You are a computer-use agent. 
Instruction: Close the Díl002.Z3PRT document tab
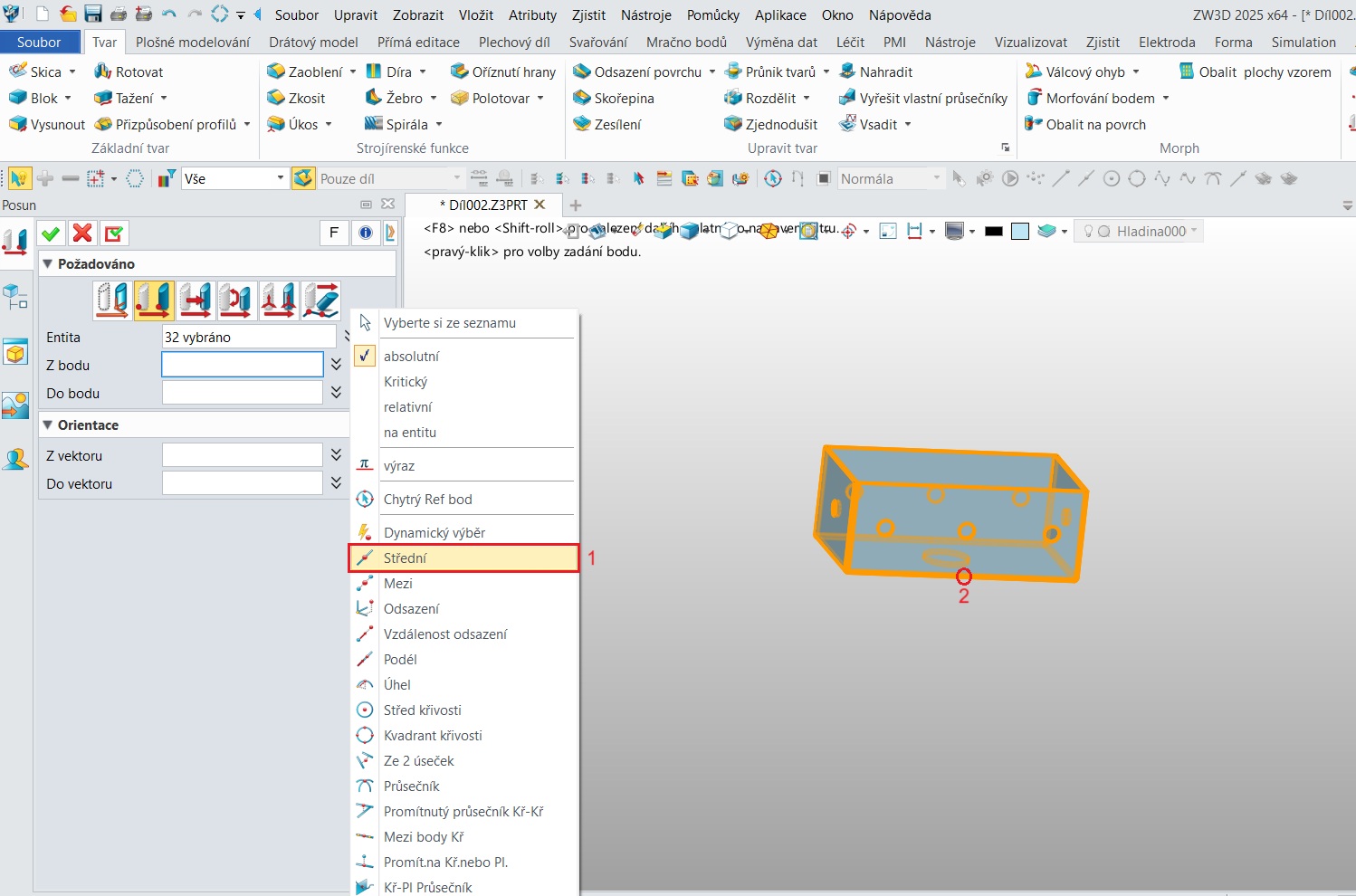coord(540,205)
